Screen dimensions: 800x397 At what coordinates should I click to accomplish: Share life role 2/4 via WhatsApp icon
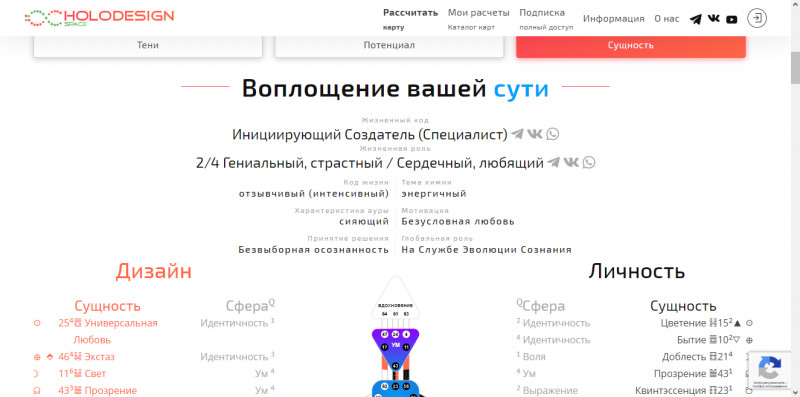(x=589, y=163)
